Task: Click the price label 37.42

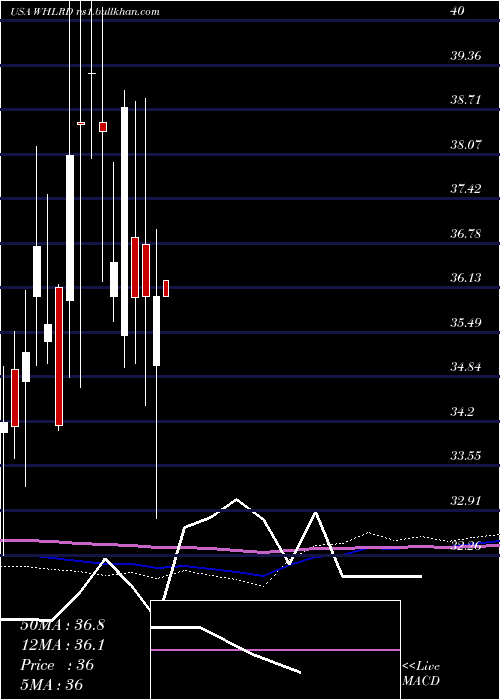Action: click(466, 188)
